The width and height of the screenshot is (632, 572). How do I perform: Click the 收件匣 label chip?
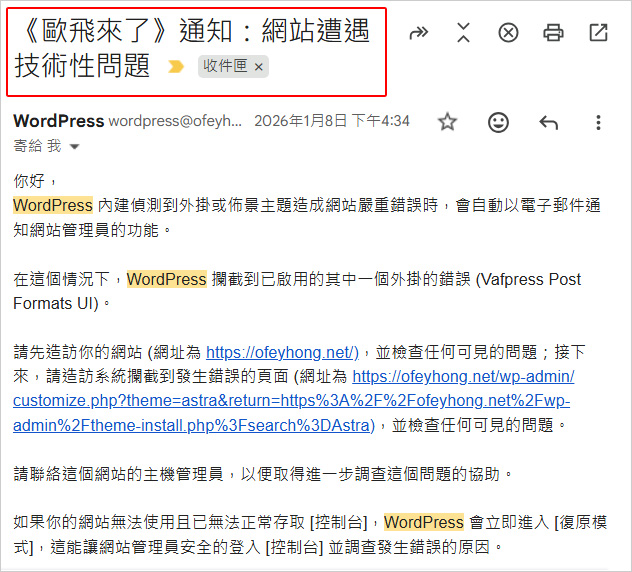point(224,67)
